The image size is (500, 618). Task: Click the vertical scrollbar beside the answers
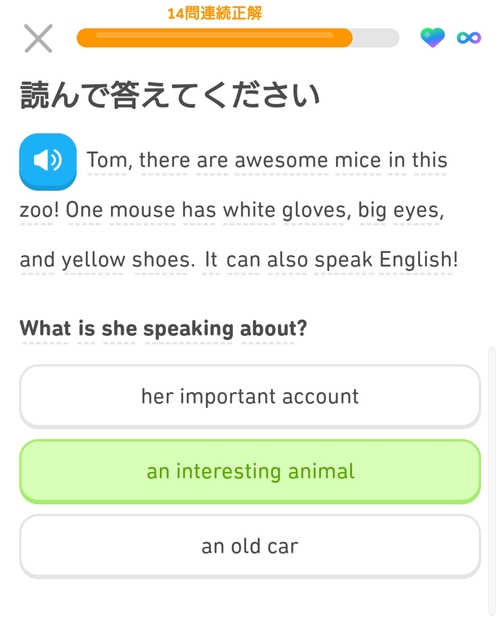click(491, 480)
